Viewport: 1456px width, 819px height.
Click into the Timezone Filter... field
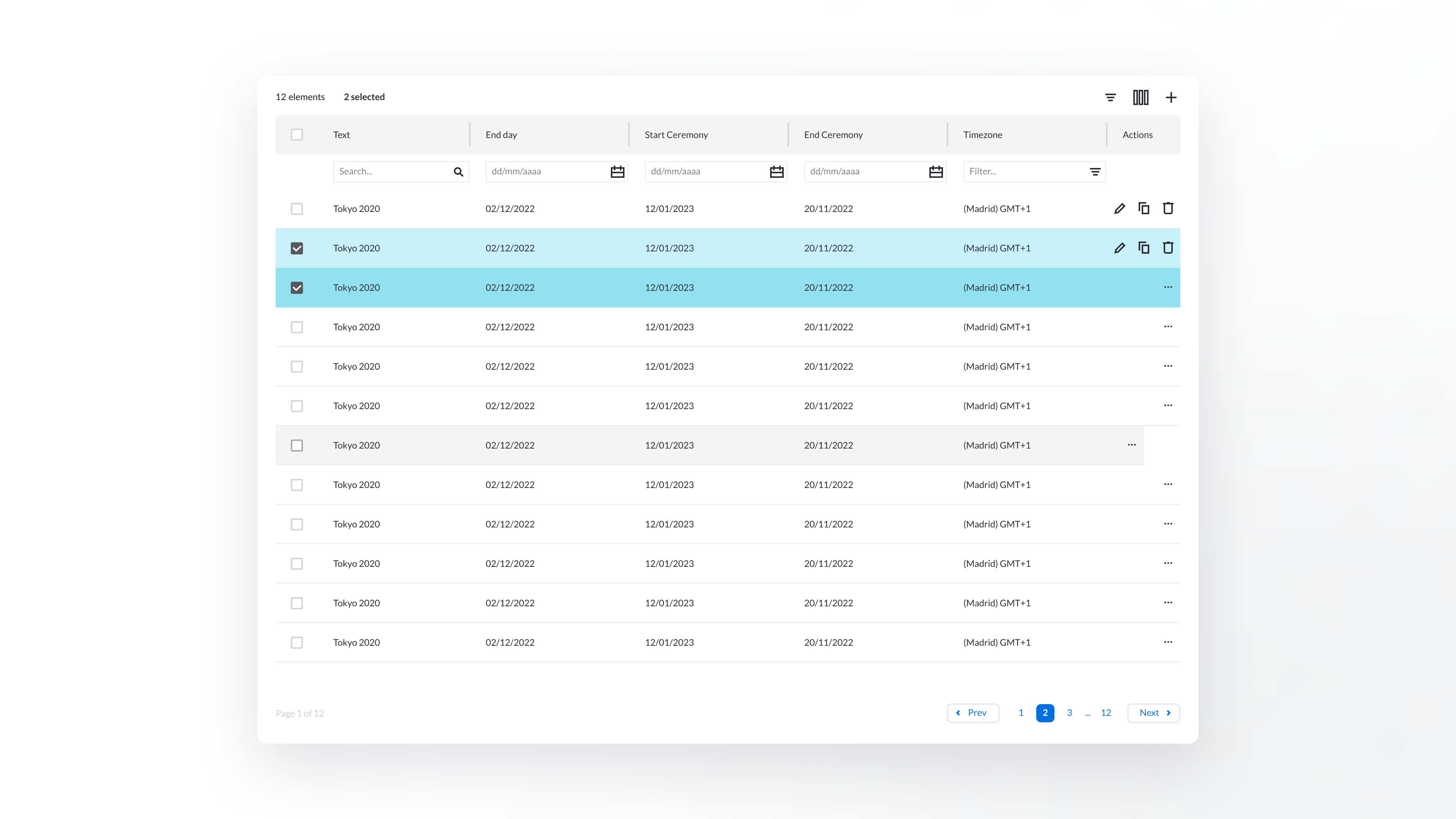1034,172
